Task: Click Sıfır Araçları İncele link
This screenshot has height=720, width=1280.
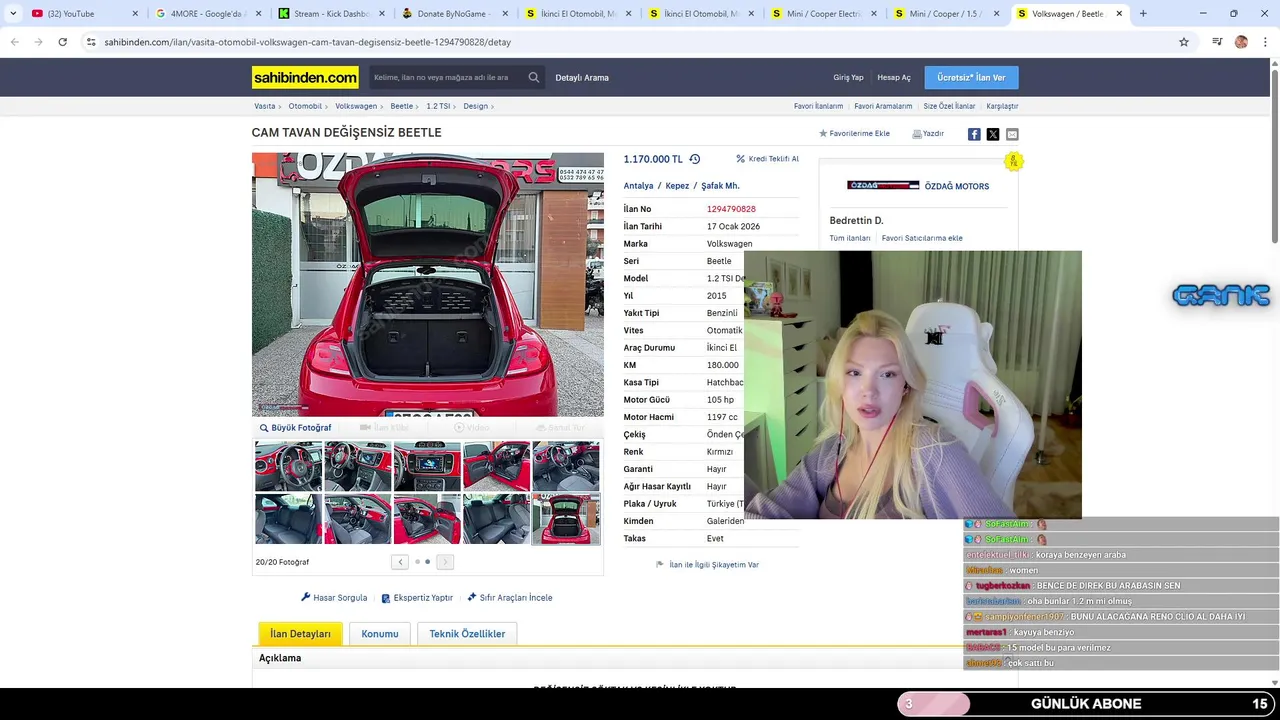Action: [x=510, y=598]
